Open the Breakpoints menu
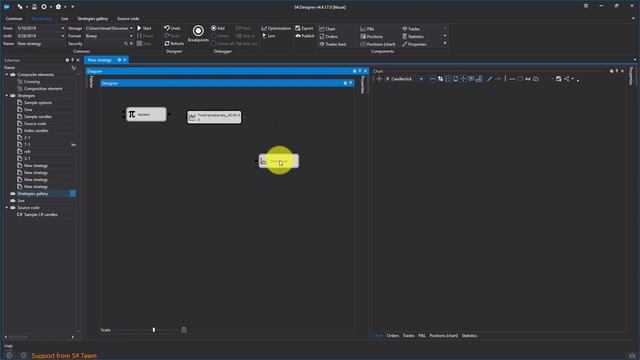Image resolution: width=640 pixels, height=360 pixels. 198,34
